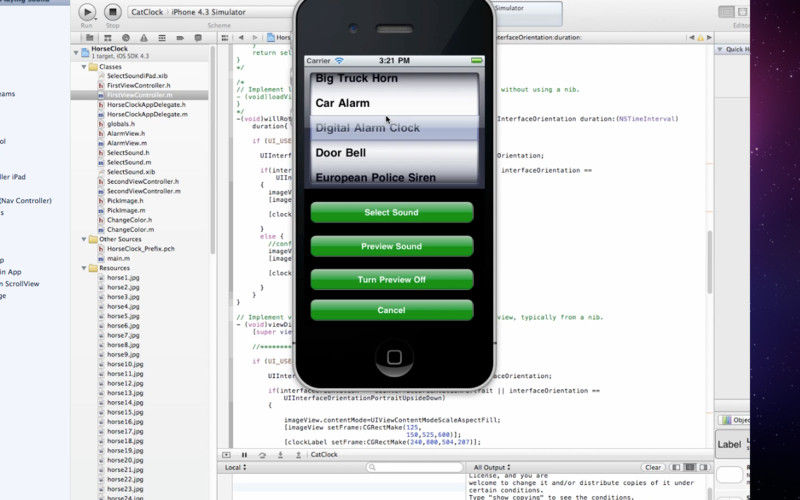Select the FirstViewController.m file

[139, 95]
